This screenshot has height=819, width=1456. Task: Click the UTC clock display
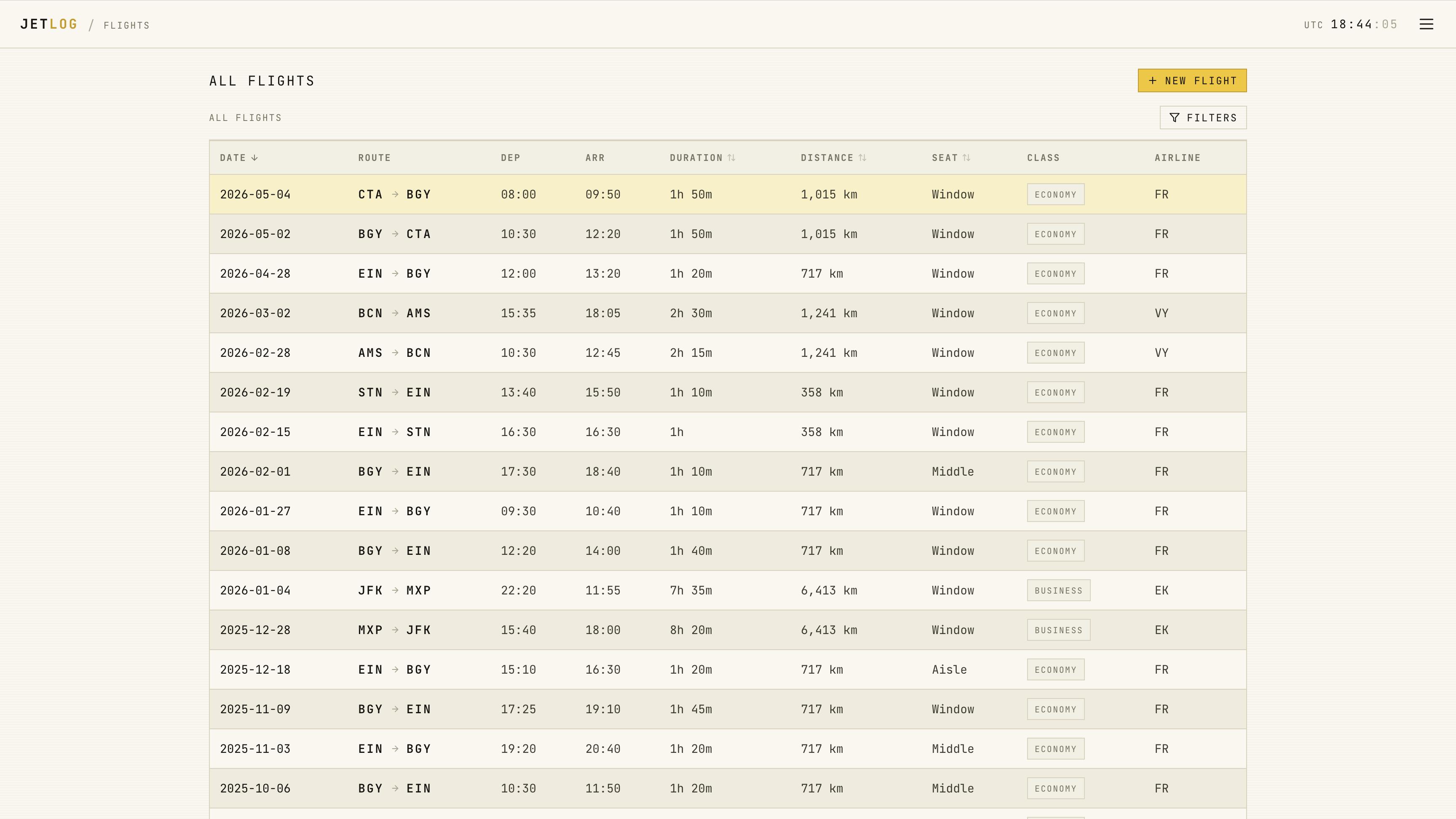point(1350,24)
